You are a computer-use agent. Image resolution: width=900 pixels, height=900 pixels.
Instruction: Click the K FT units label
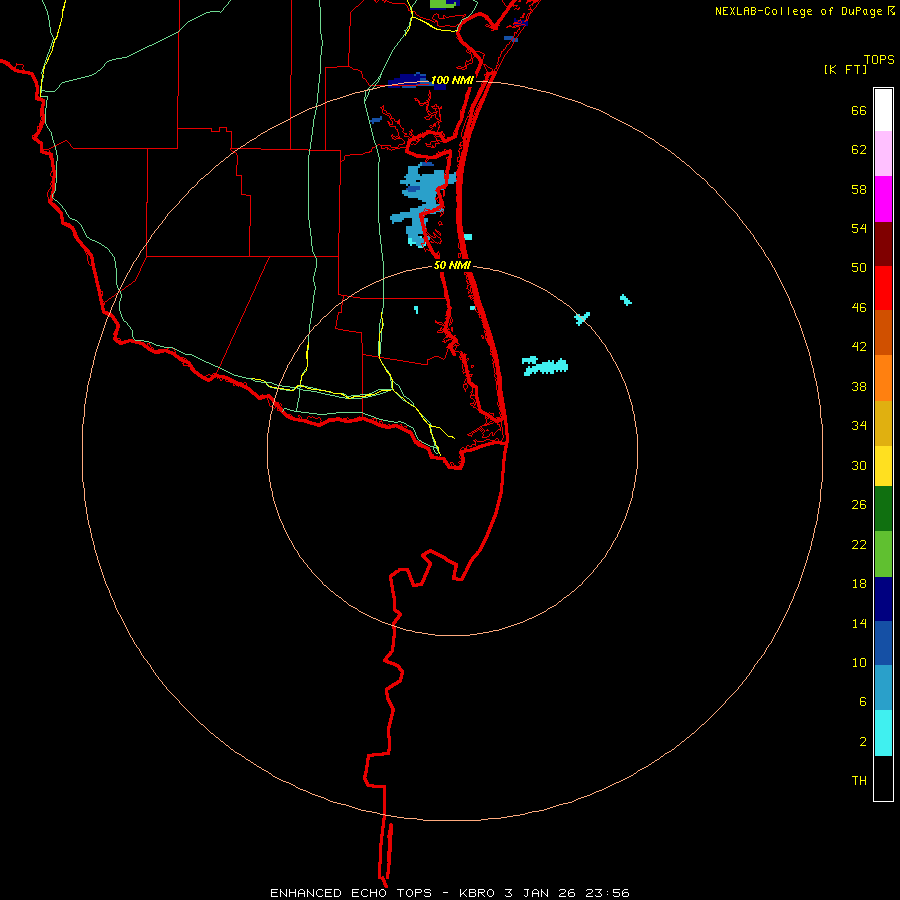(x=845, y=69)
